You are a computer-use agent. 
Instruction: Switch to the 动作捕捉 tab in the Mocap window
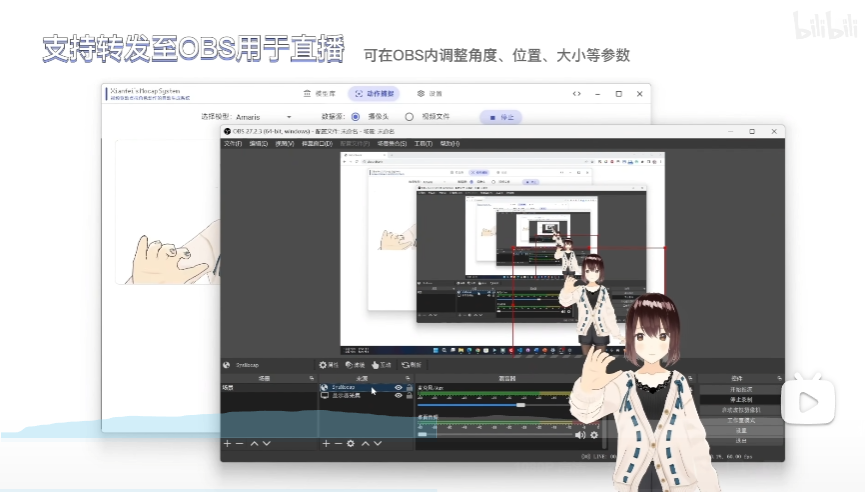[x=375, y=94]
